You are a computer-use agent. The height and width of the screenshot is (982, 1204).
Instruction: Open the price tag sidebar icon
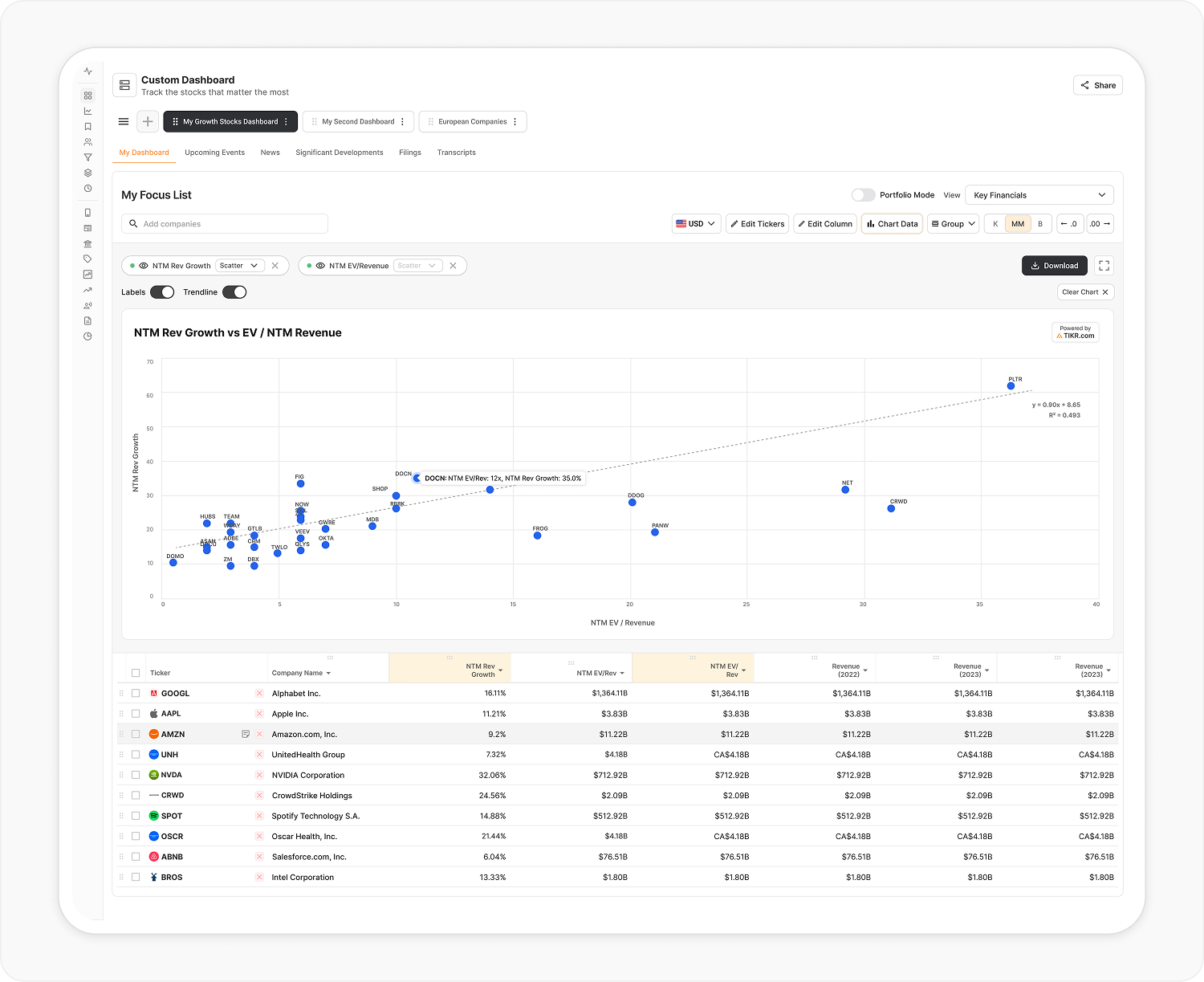click(x=88, y=259)
